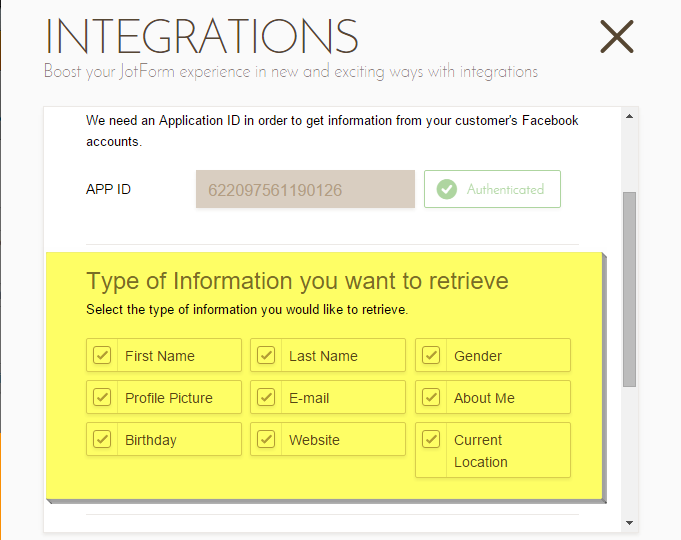
Task: Click the vertical scrollbar thumb
Action: coord(629,288)
